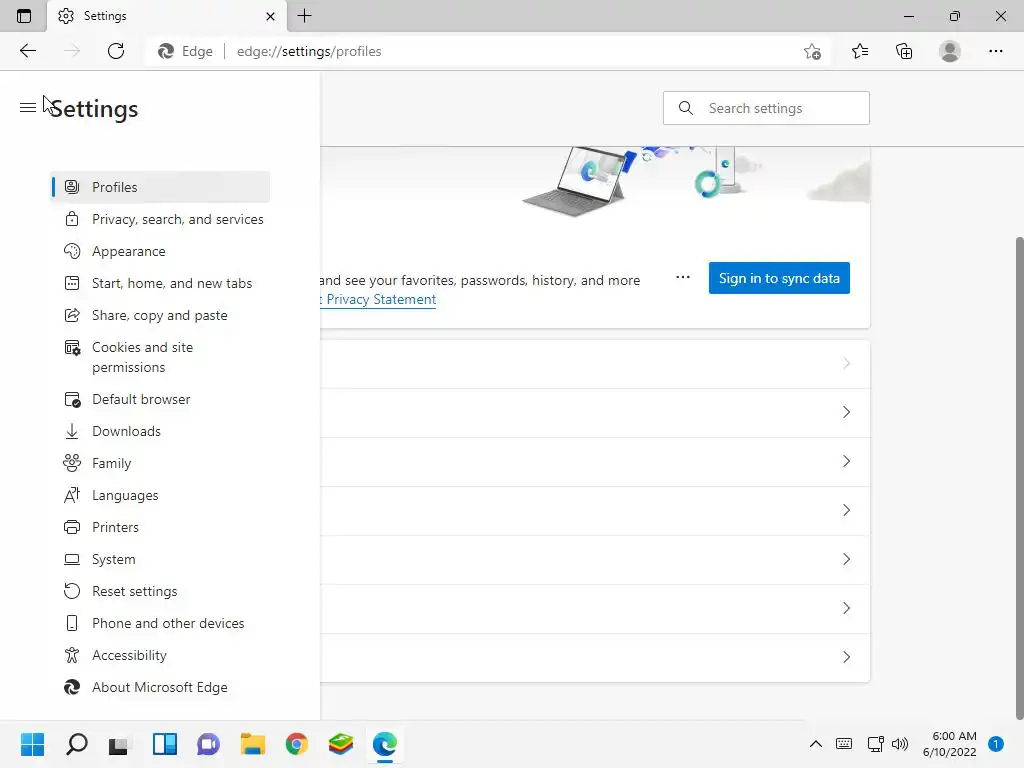The image size is (1024, 768).
Task: Select the Appearance menu item
Action: point(160,251)
